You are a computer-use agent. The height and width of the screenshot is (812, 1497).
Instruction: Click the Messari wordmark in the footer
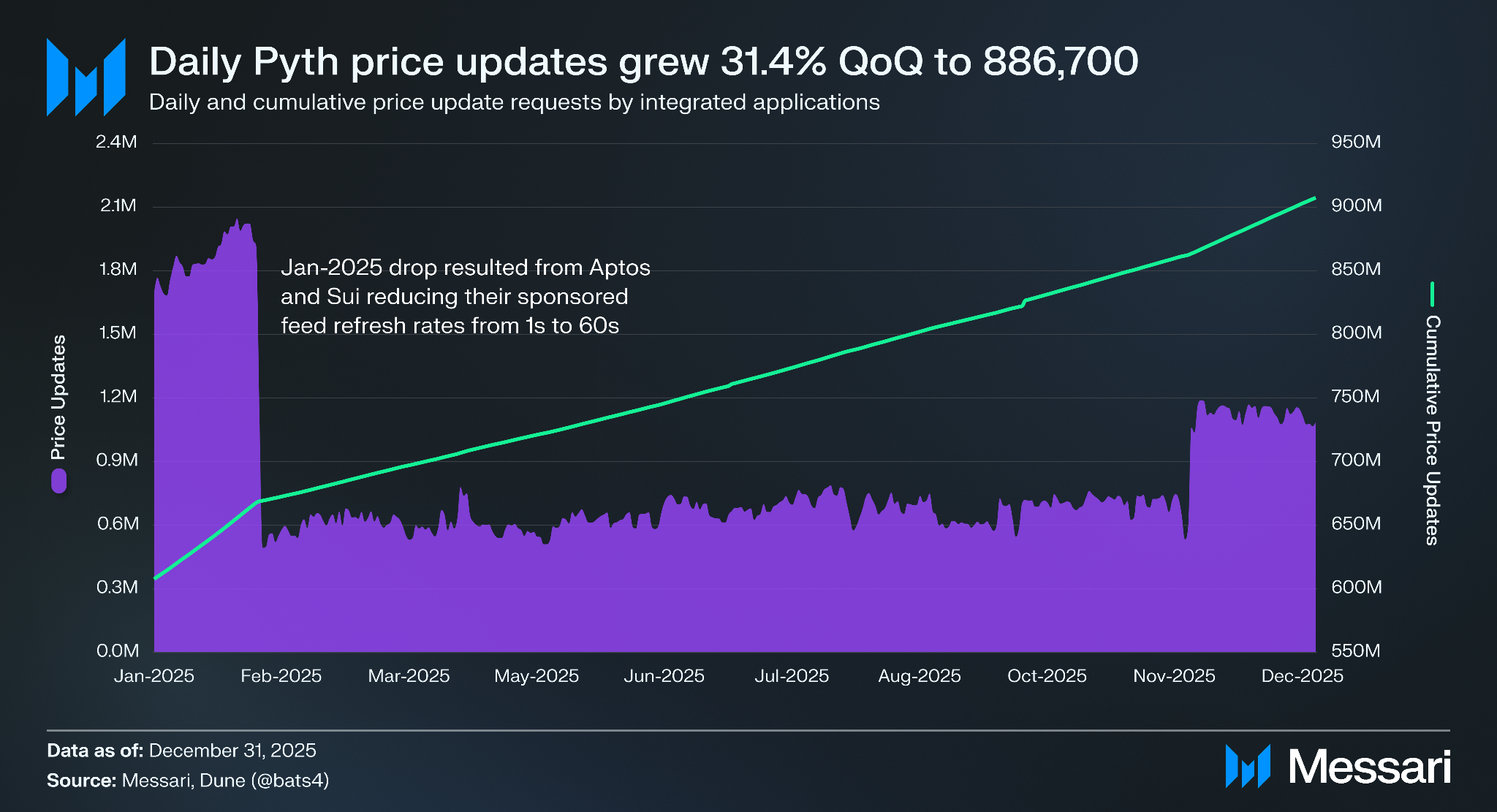coord(1369,767)
